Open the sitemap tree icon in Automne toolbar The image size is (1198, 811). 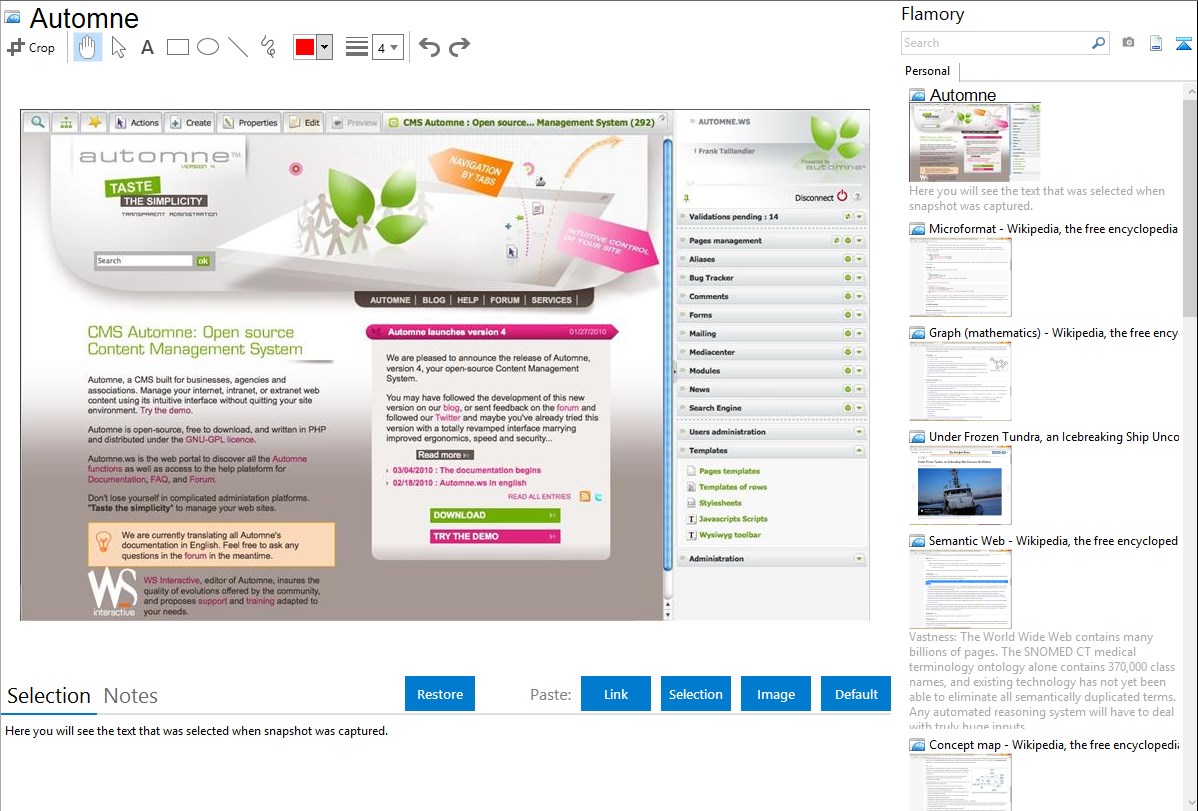66,122
